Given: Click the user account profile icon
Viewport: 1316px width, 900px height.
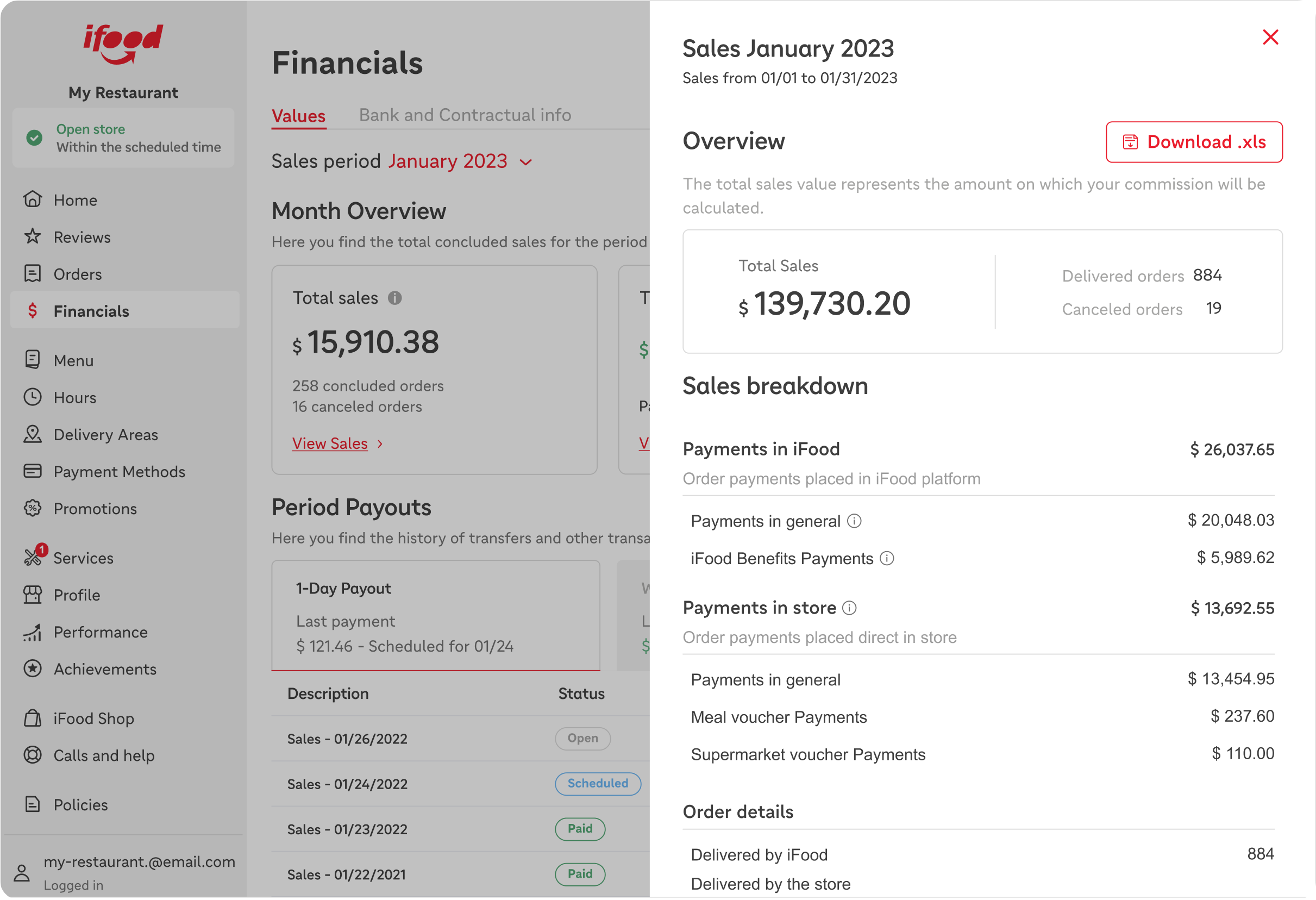Looking at the screenshot, I should (22, 873).
